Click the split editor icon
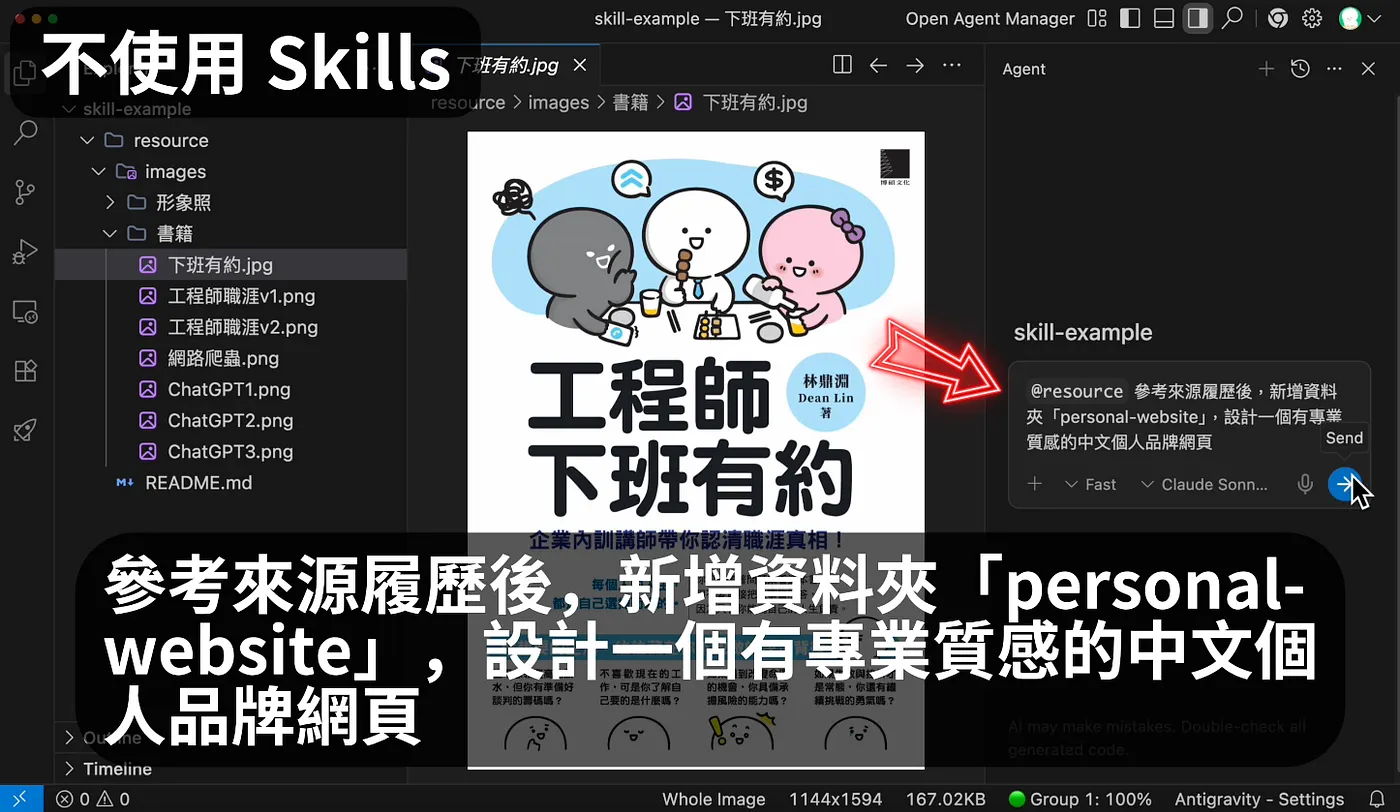The height and width of the screenshot is (812, 1400). (x=842, y=65)
